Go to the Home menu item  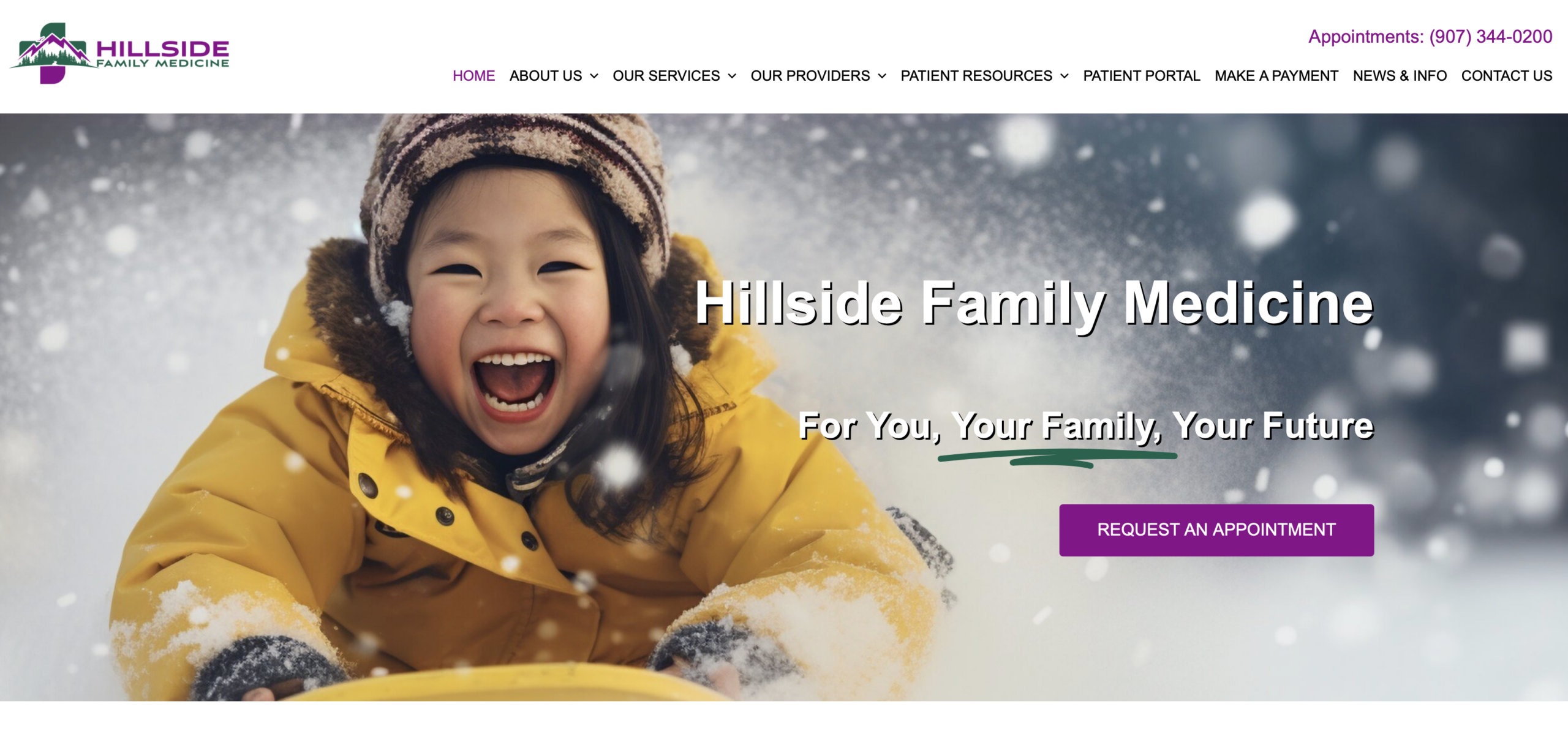(x=473, y=76)
